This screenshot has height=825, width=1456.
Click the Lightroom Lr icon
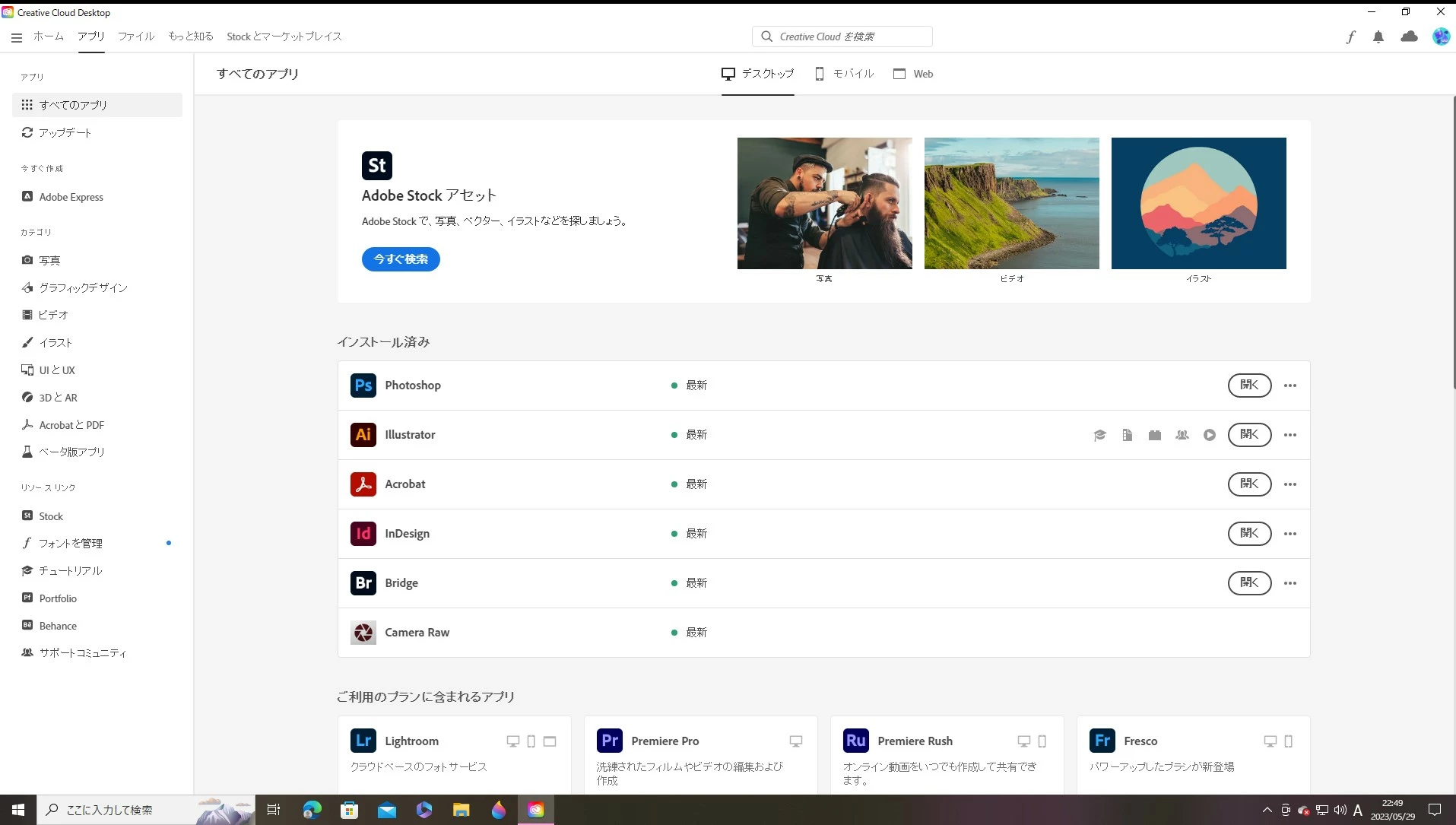[363, 741]
